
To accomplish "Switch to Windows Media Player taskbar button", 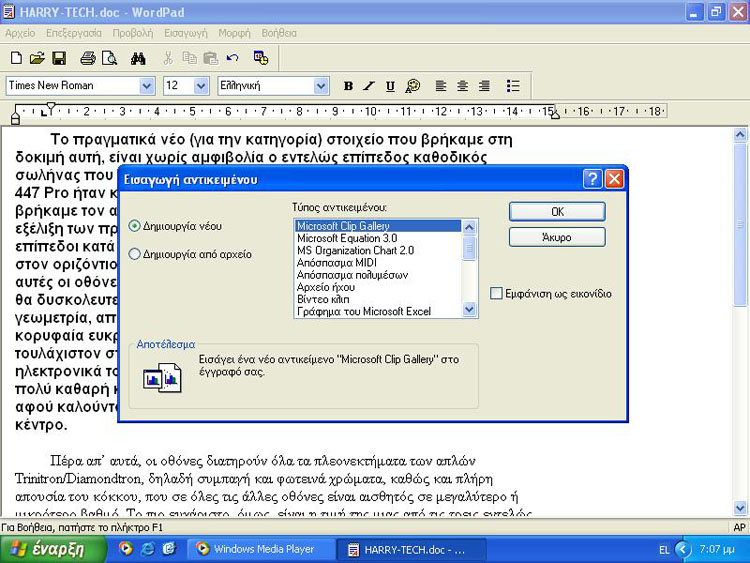I will [x=261, y=549].
